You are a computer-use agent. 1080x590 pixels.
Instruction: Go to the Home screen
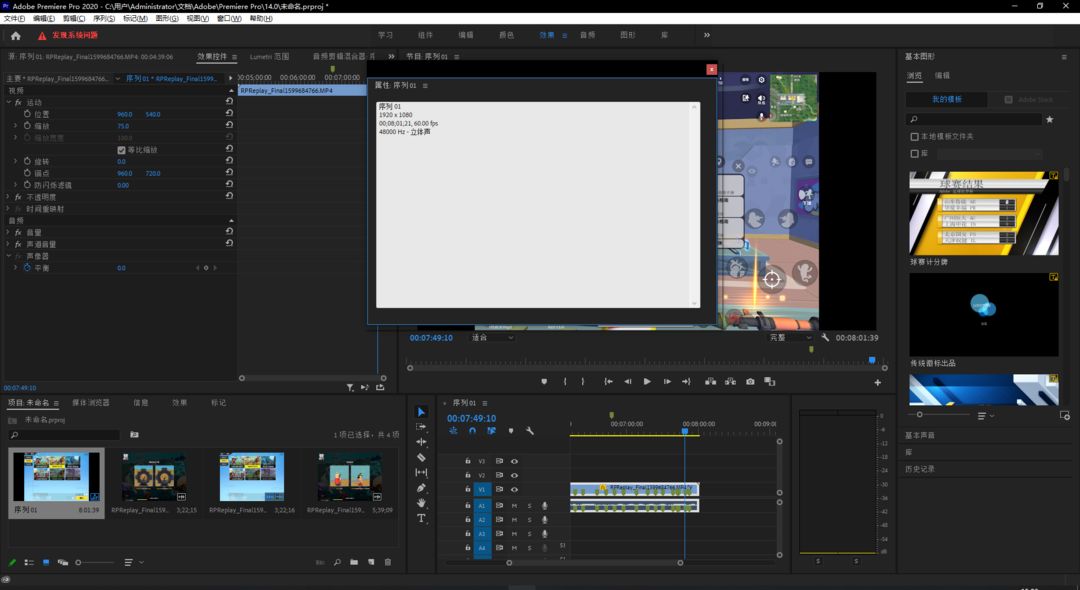(x=15, y=36)
